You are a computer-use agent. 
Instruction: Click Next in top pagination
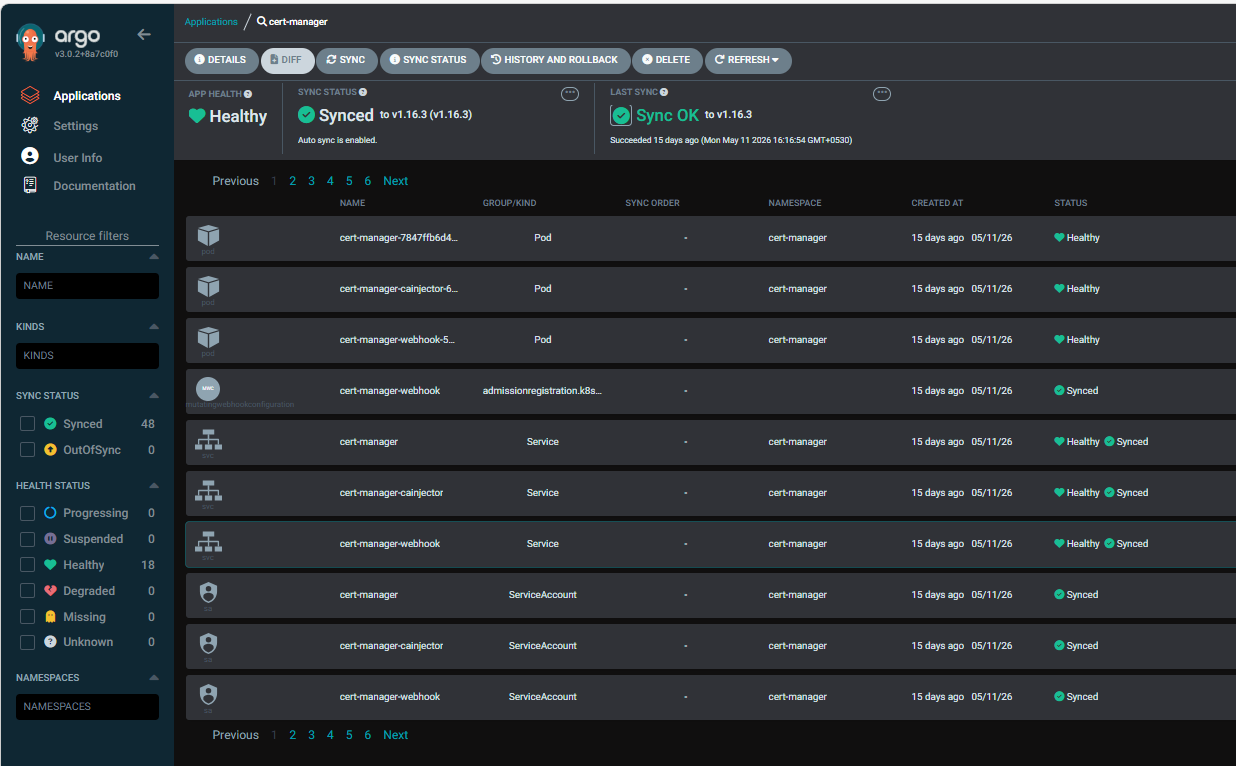396,181
